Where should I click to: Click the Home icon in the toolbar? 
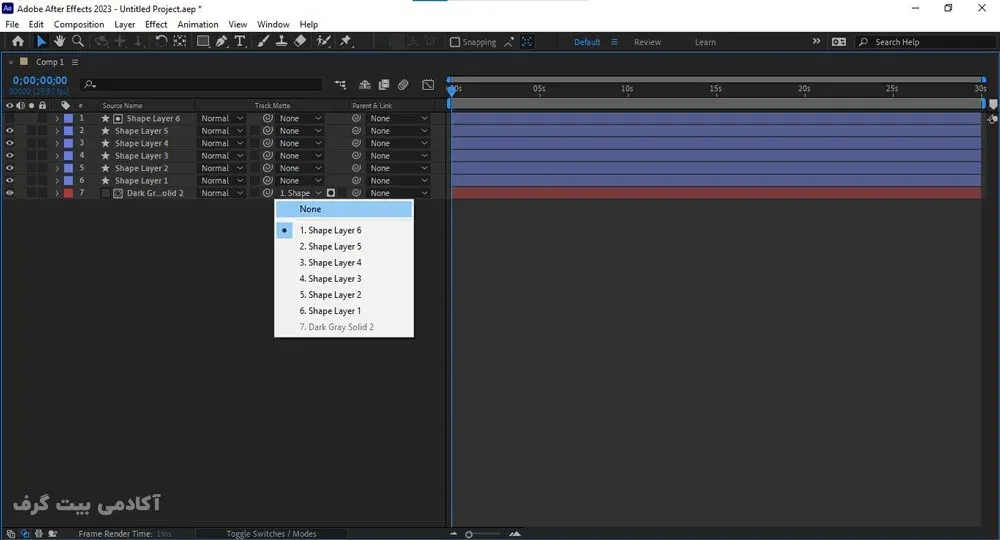point(18,41)
